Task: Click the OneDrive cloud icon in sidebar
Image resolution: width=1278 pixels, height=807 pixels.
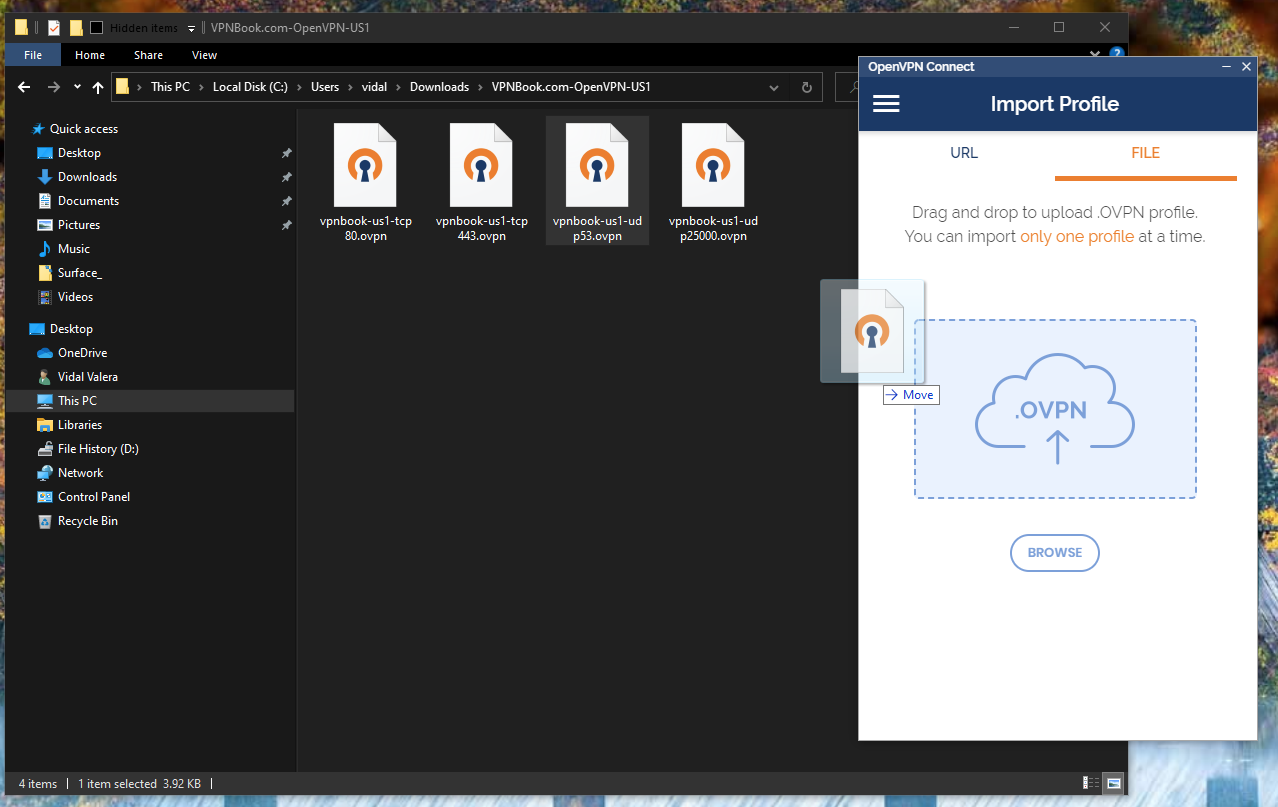Action: (x=44, y=353)
